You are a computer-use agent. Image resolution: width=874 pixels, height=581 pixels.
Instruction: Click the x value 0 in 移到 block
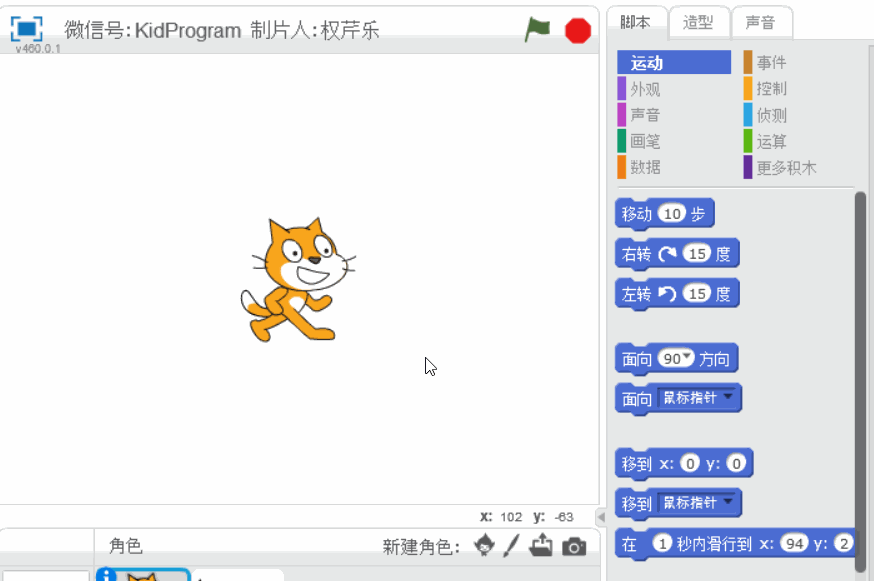(x=690, y=463)
